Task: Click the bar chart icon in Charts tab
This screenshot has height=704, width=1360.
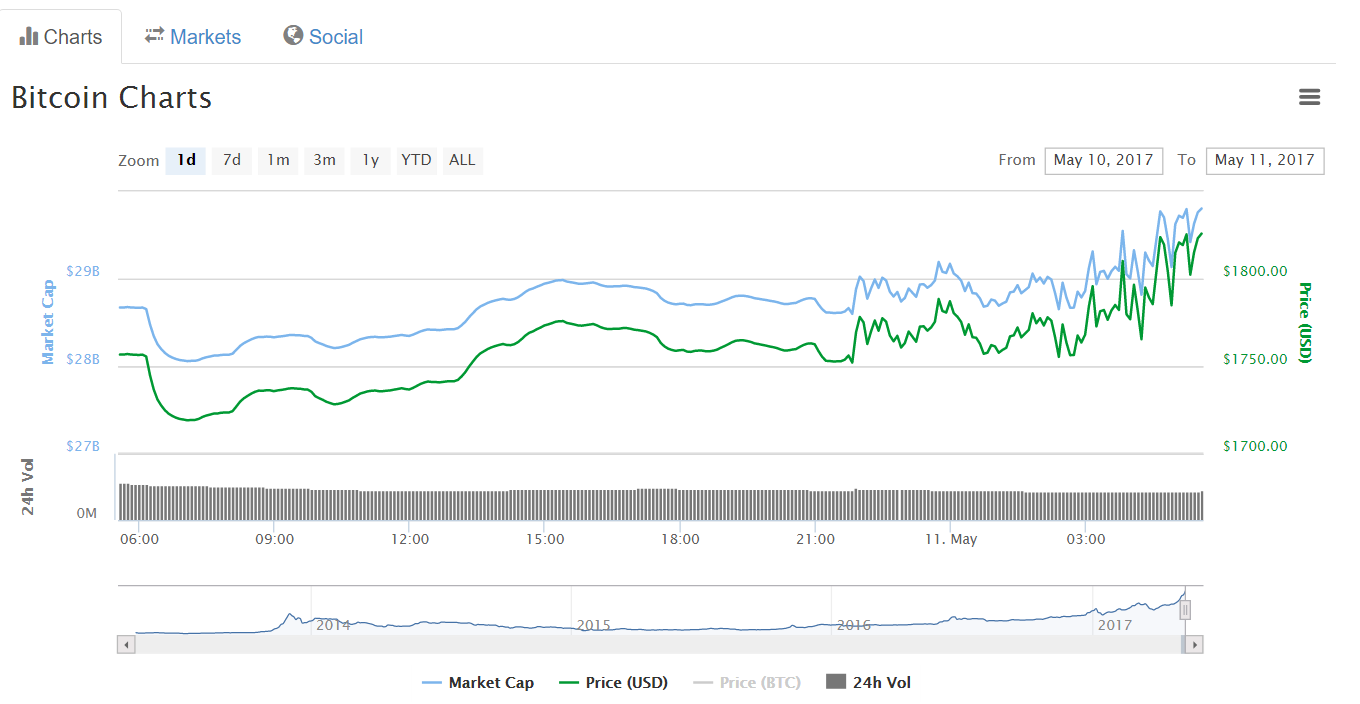Action: pos(29,37)
